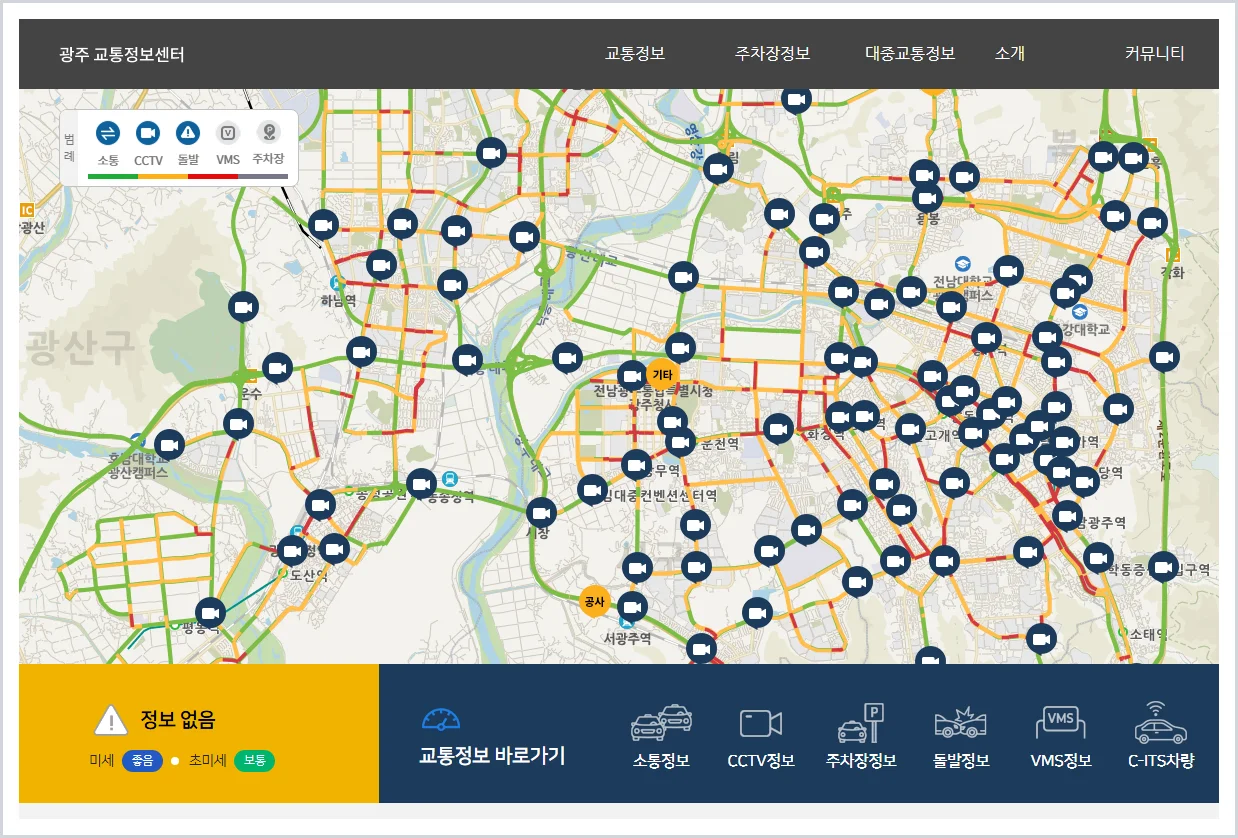Screen dimensions: 1238x838
Task: Click CCTV marker beside 호남대학교 광산캠퍼스 label
Action: pyautogui.click(x=169, y=444)
